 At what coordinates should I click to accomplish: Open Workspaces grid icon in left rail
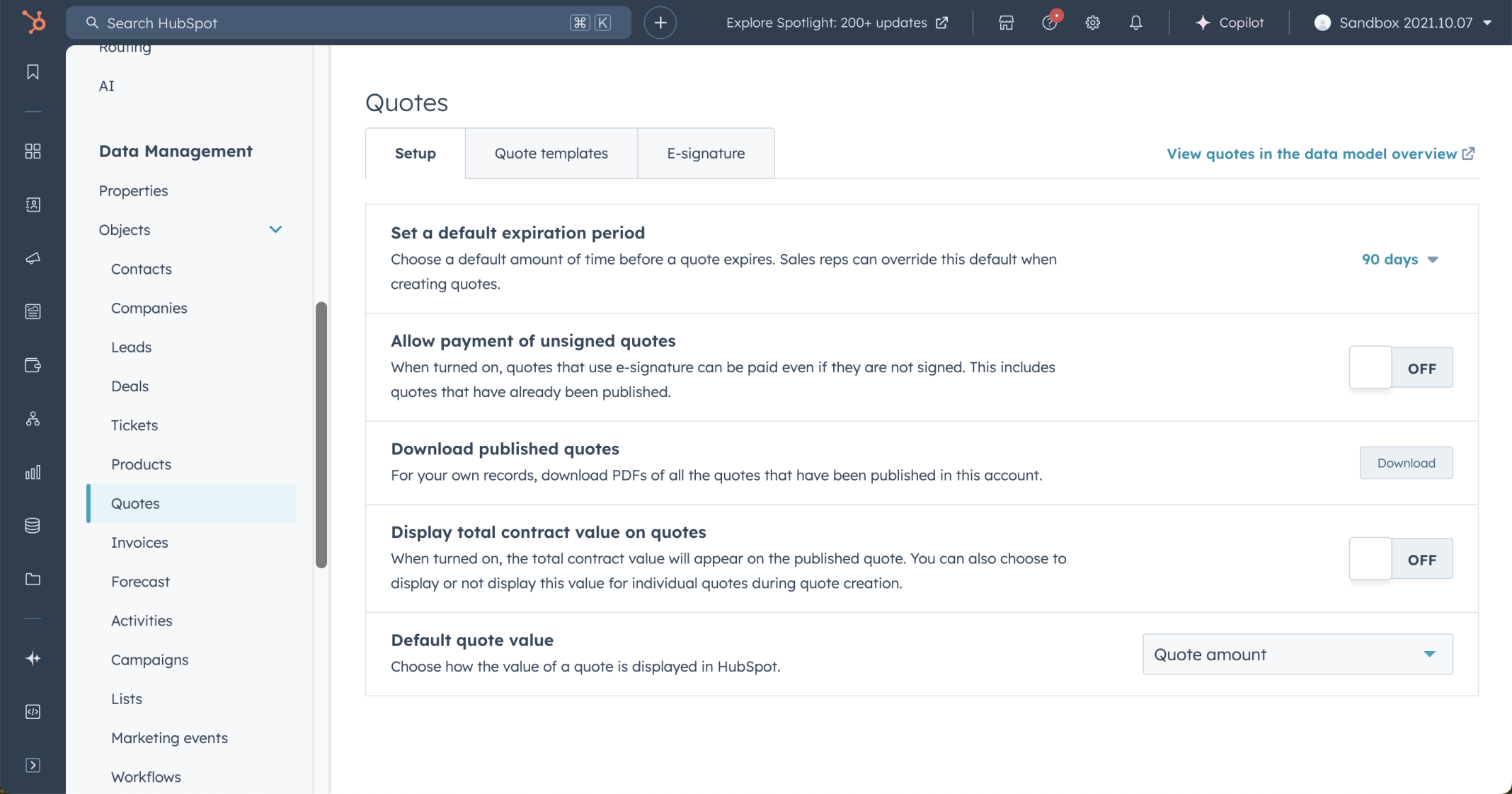pyautogui.click(x=33, y=151)
